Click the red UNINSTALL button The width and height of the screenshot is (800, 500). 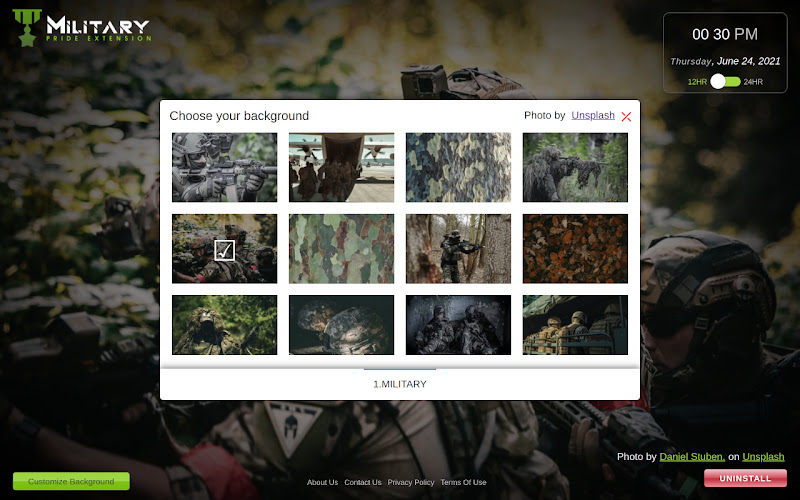click(745, 478)
